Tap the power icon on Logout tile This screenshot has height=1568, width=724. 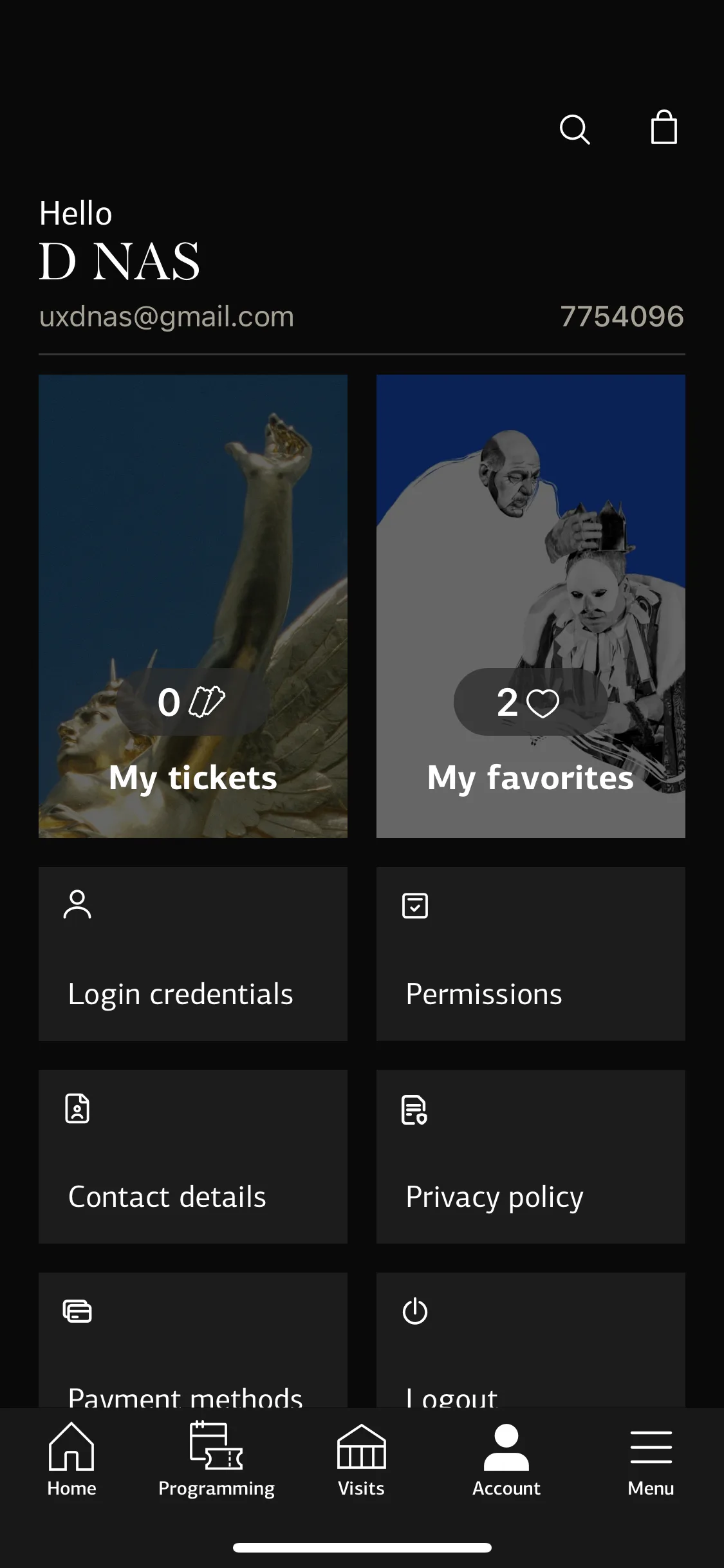(x=415, y=1311)
